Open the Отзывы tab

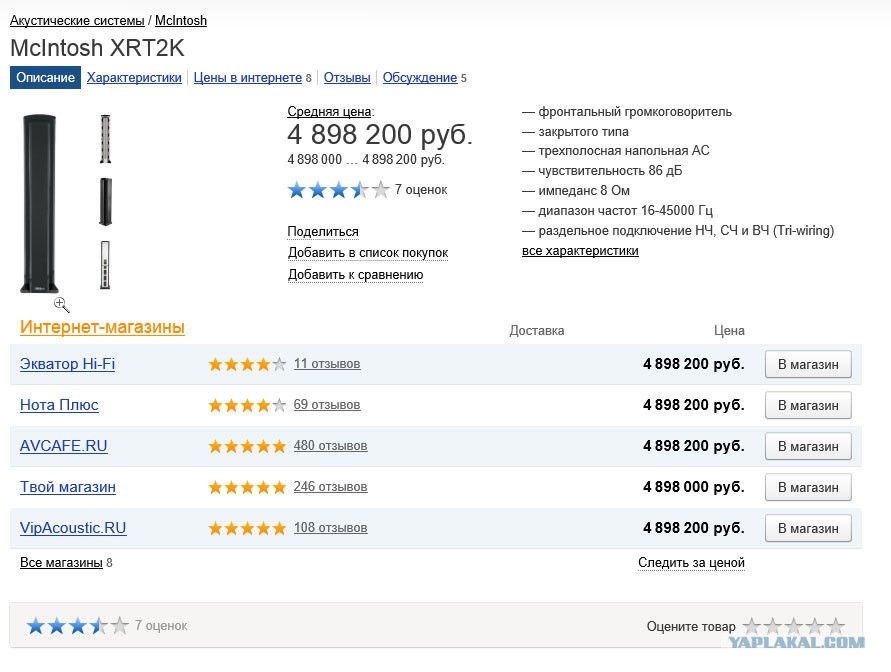point(347,78)
